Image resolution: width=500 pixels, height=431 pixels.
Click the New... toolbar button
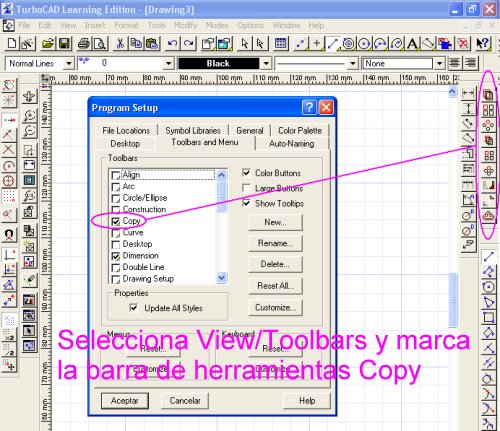(275, 222)
